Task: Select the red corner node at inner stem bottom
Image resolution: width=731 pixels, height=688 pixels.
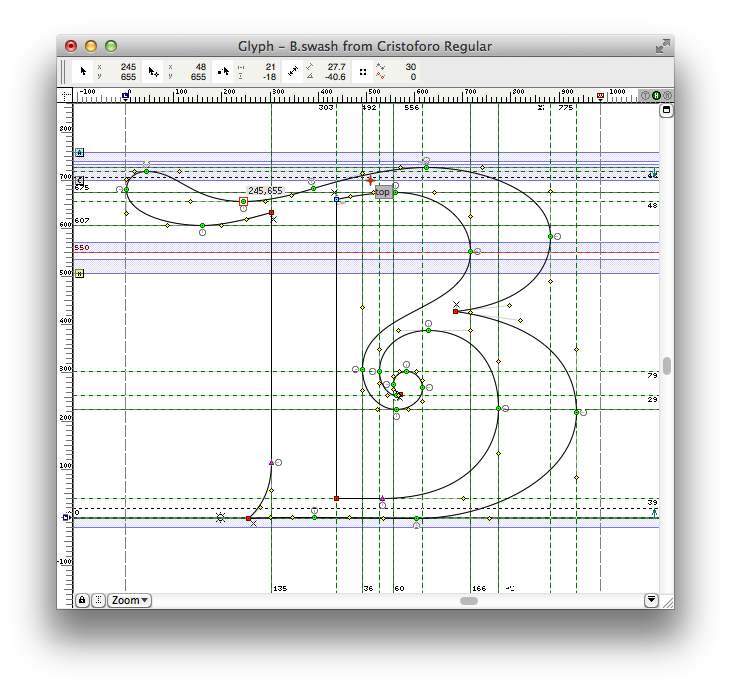Action: point(337,499)
